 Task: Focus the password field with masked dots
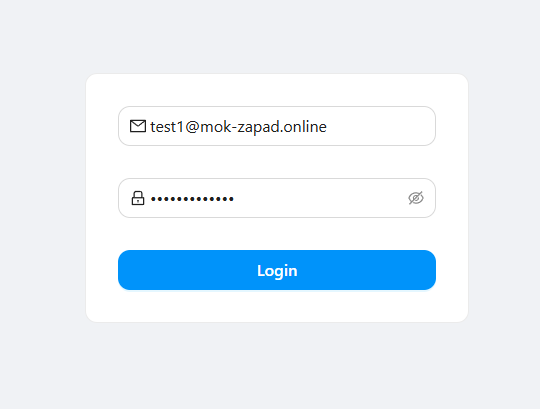[x=277, y=198]
